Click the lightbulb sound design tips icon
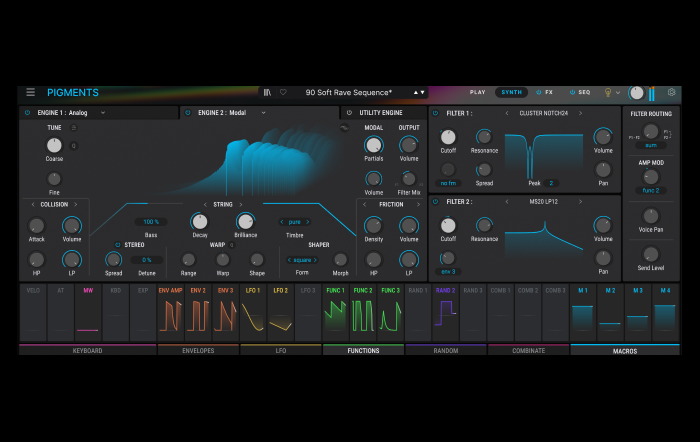Image resolution: width=700 pixels, height=442 pixels. (x=608, y=92)
